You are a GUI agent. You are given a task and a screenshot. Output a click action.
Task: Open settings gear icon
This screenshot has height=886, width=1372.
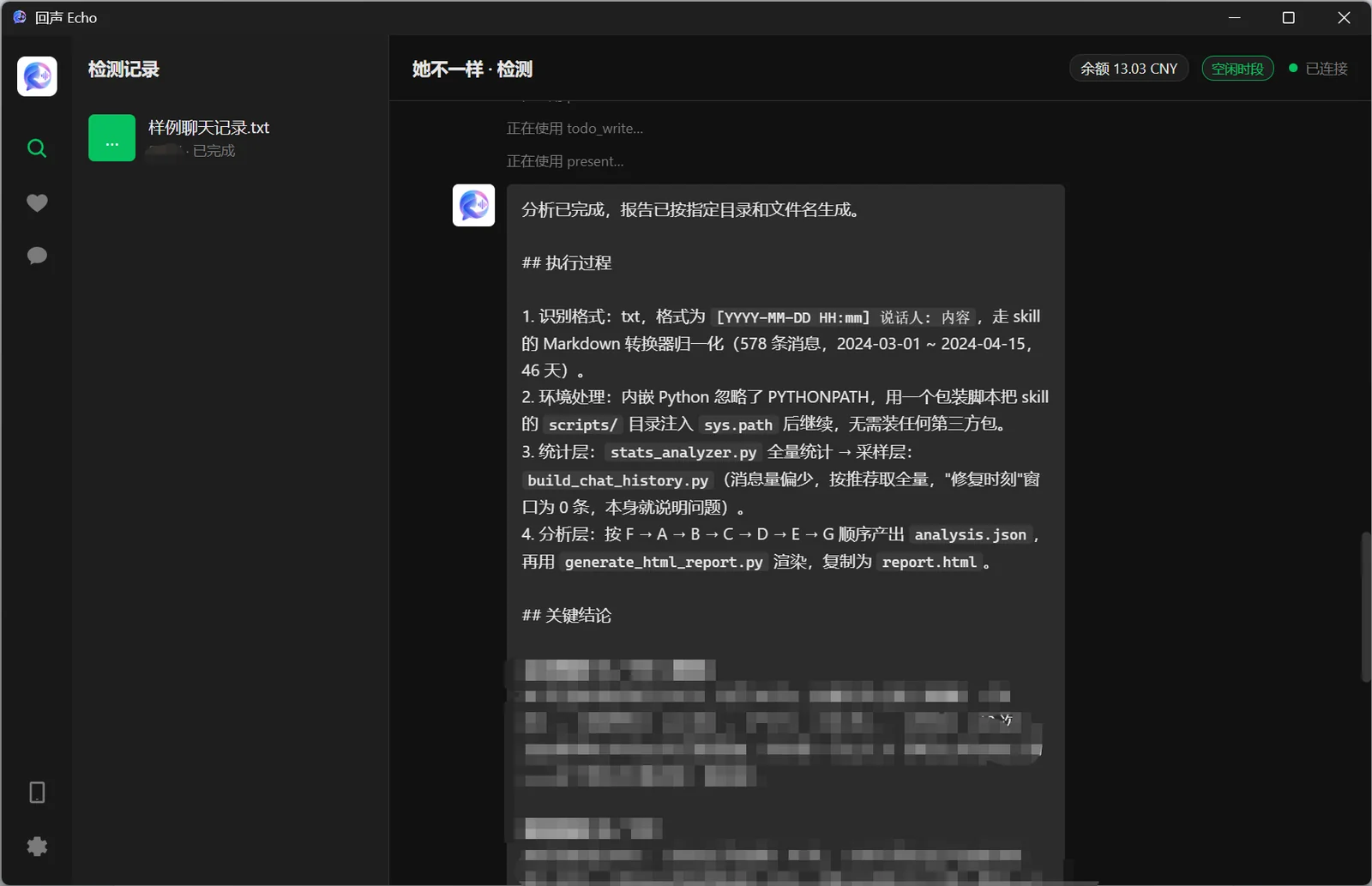37,847
